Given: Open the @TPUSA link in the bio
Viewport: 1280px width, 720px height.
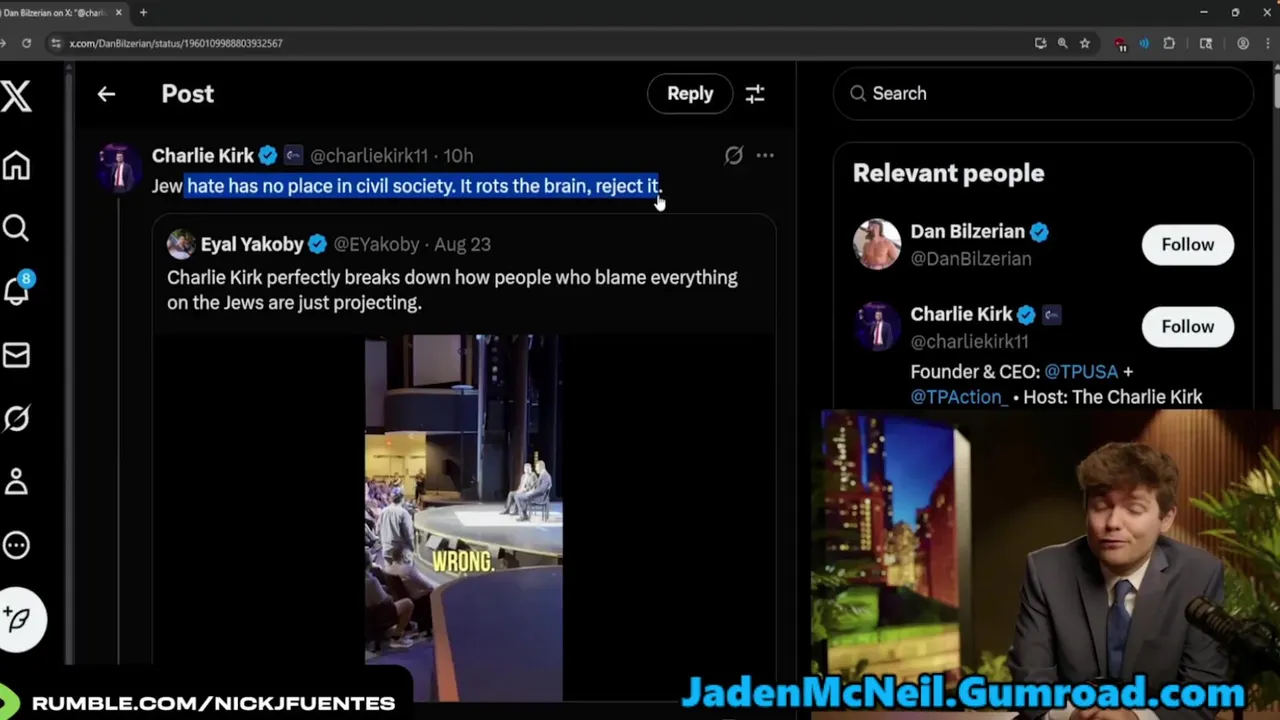Looking at the screenshot, I should pyautogui.click(x=1081, y=372).
